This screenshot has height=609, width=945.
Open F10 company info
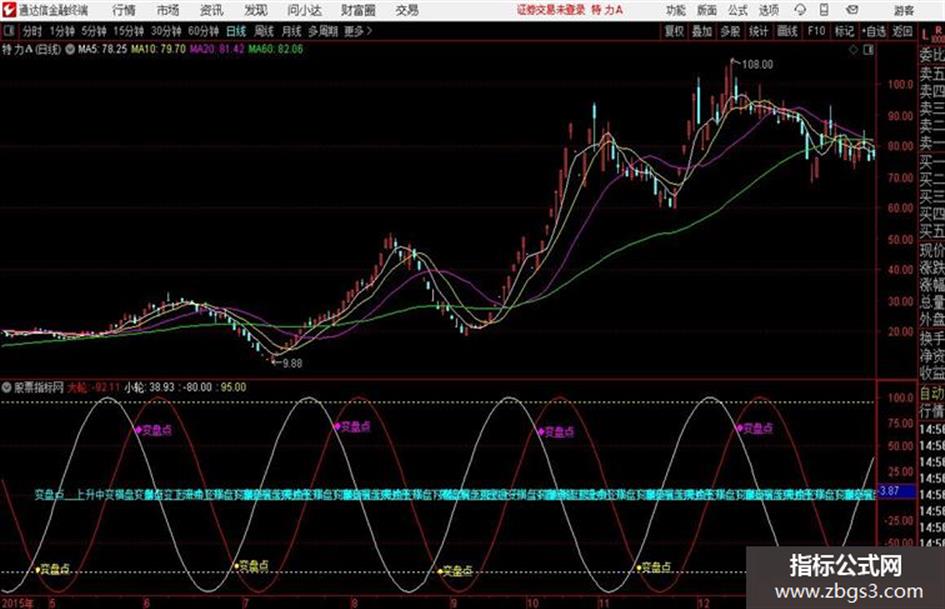click(816, 31)
